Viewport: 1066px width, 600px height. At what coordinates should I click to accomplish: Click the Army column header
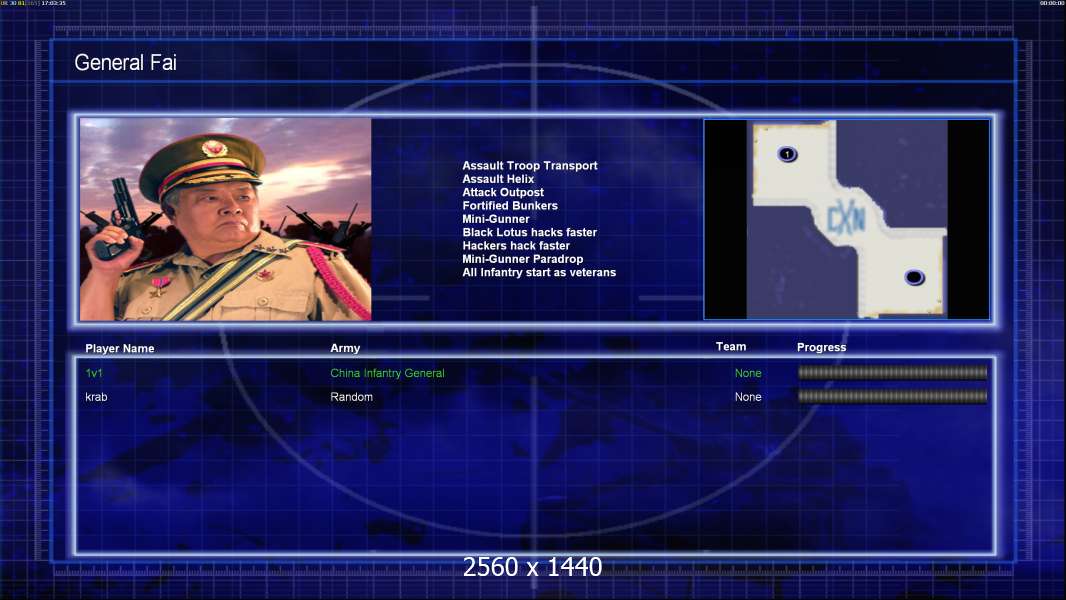coord(345,348)
